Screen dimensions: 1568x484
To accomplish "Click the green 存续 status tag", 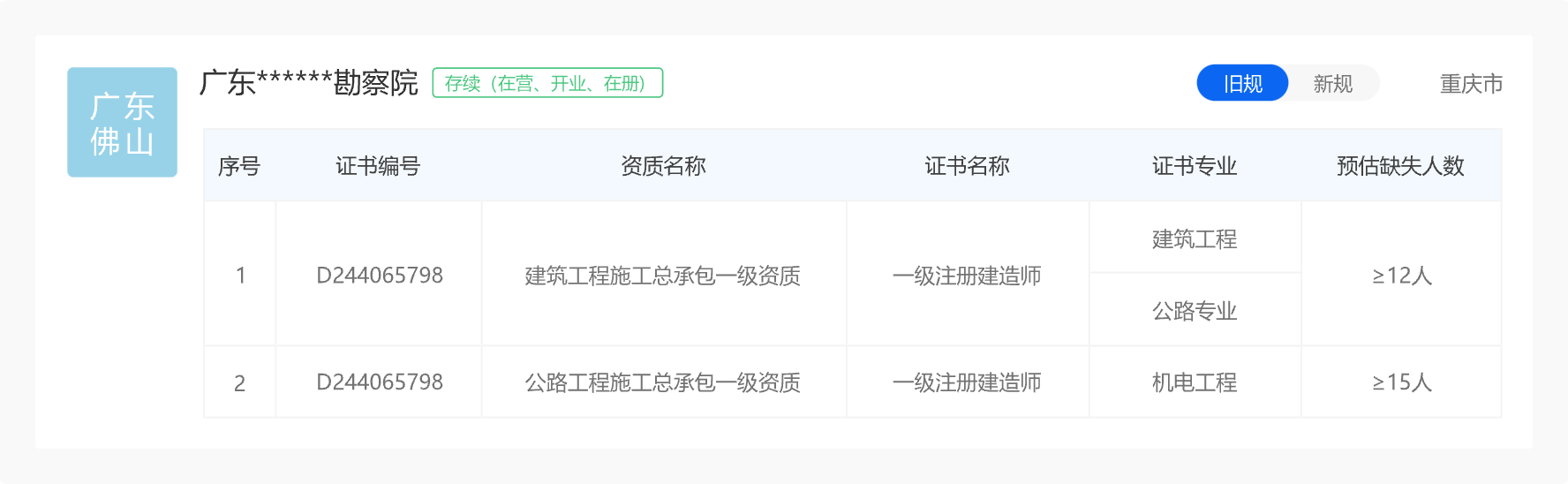I will pos(547,83).
